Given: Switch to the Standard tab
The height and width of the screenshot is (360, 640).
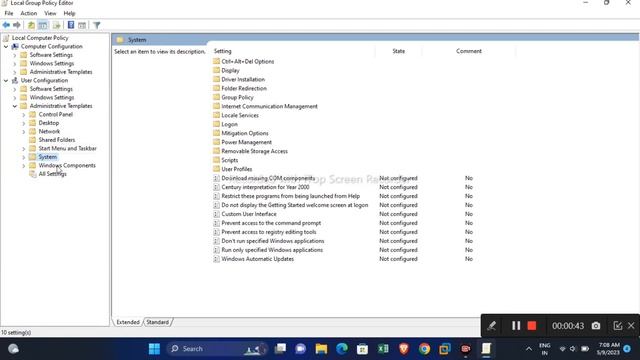Looking at the screenshot, I should (x=158, y=322).
